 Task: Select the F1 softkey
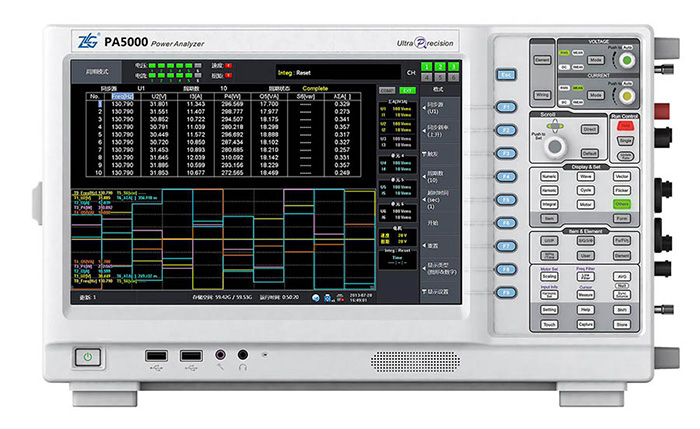[506, 107]
